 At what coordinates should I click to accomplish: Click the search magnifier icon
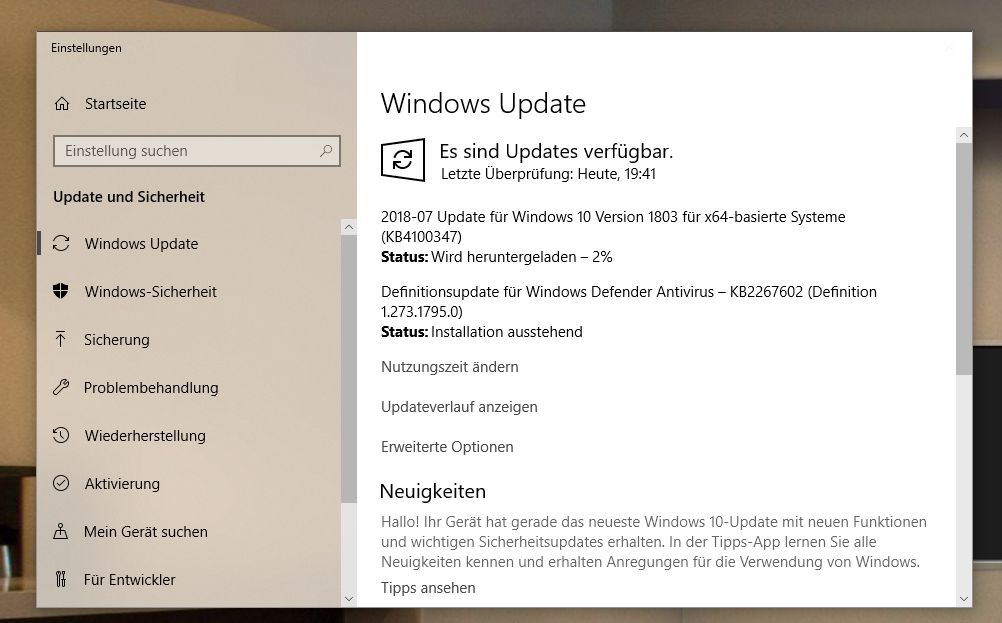pyautogui.click(x=326, y=151)
